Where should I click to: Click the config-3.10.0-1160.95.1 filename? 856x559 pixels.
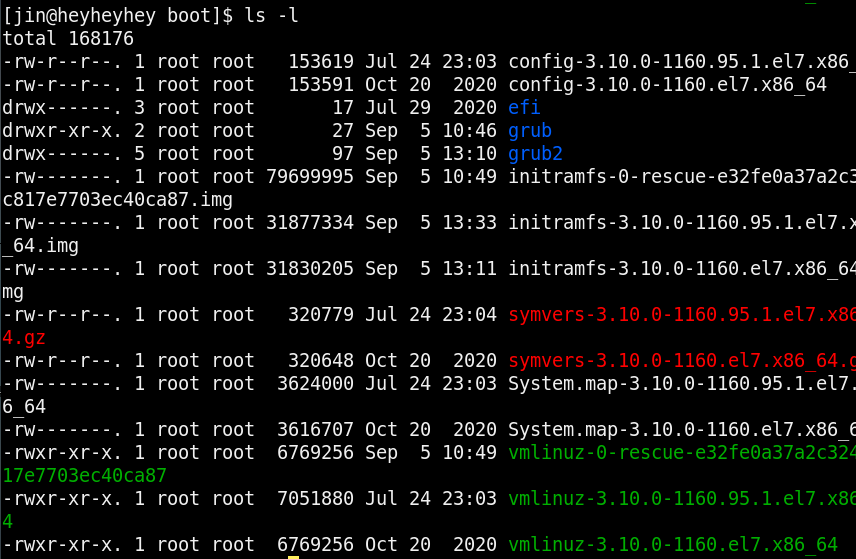coord(682,61)
